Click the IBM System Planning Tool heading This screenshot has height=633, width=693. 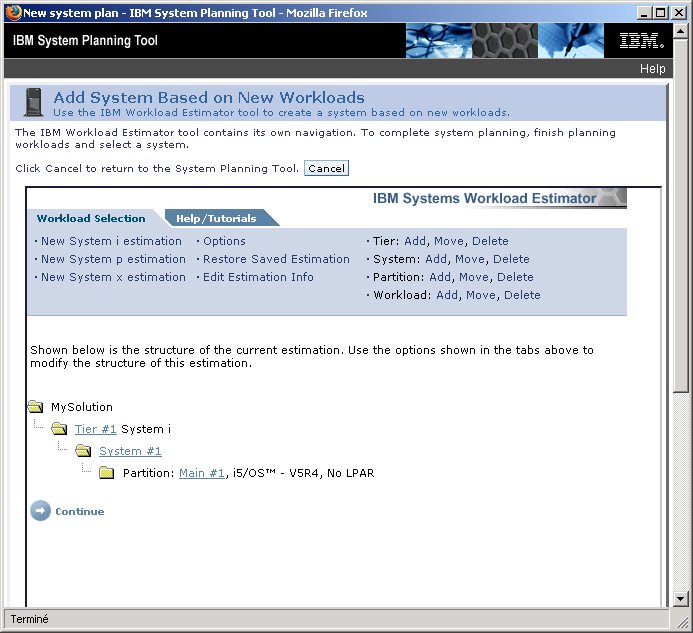(x=85, y=41)
